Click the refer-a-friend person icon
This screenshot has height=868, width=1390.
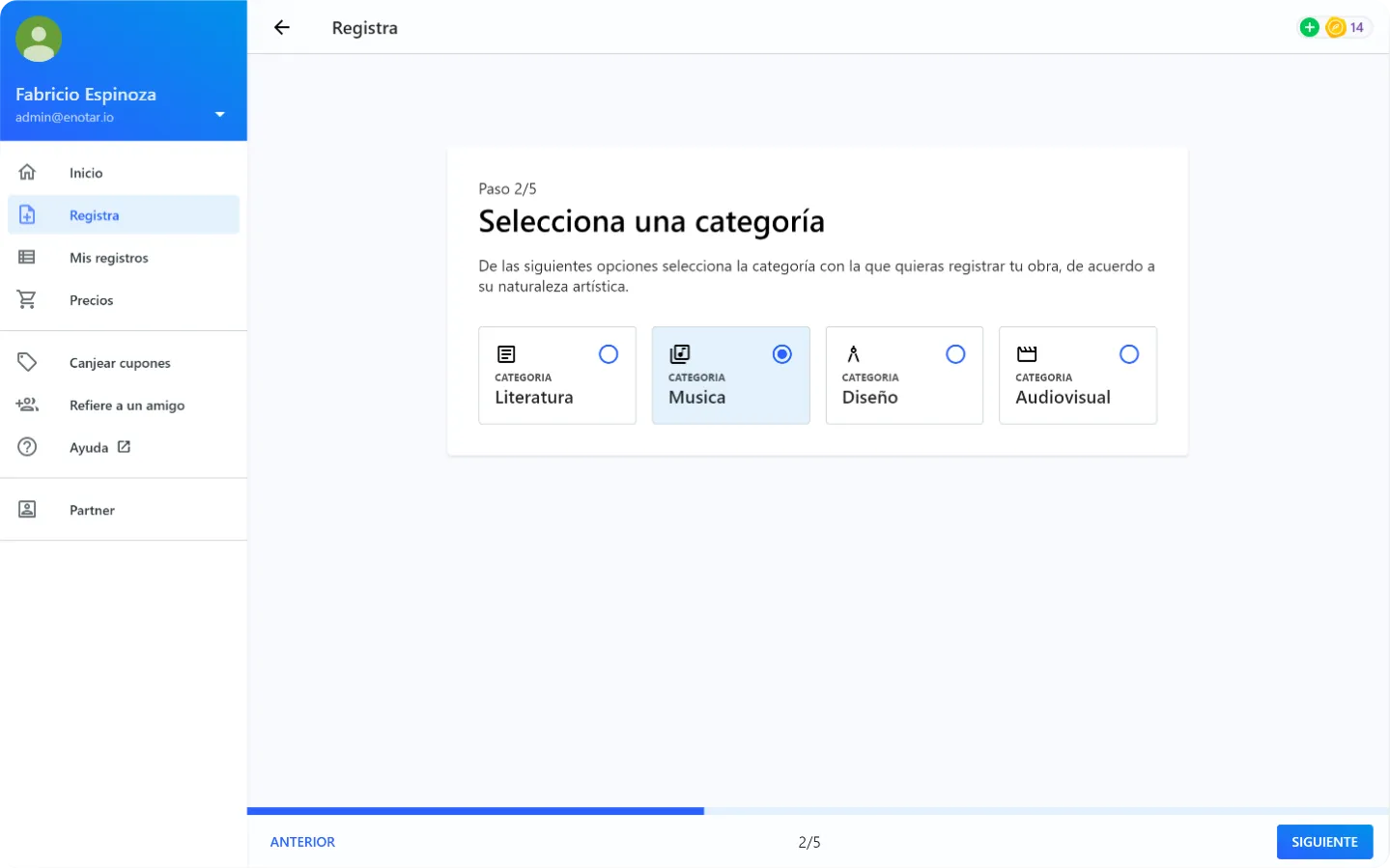[x=27, y=405]
